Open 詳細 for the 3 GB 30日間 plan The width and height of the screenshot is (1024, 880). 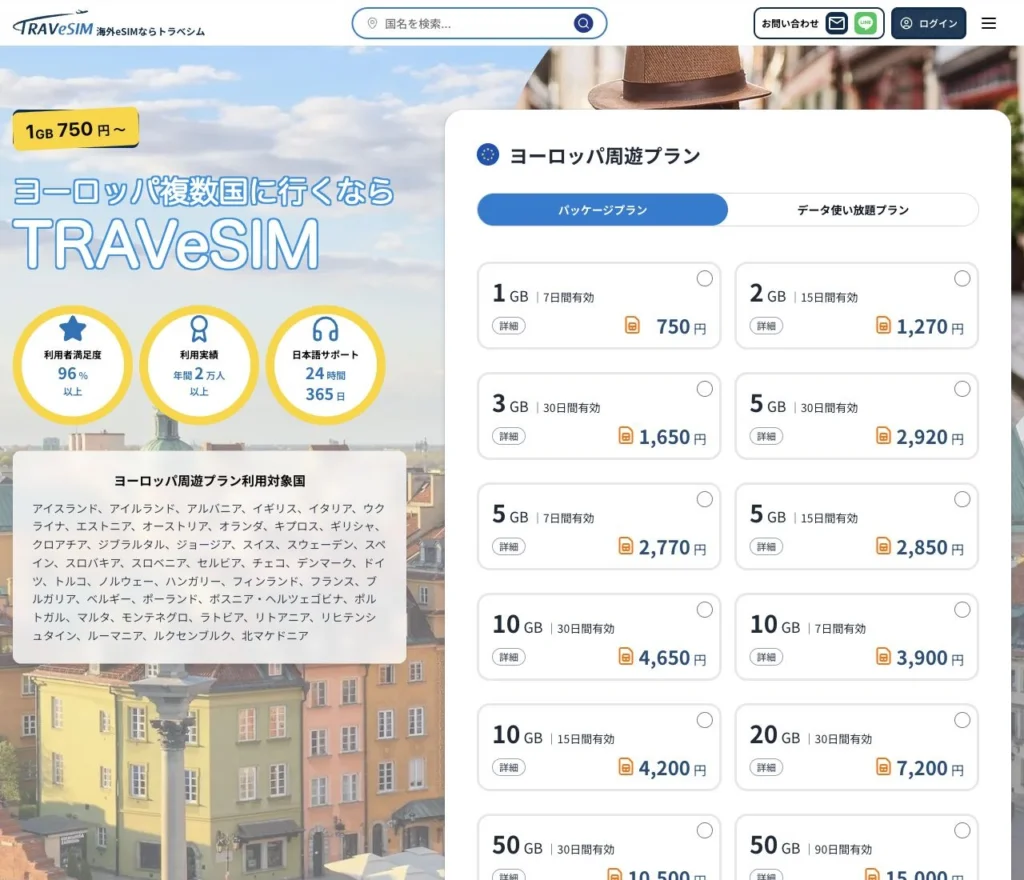pyautogui.click(x=509, y=436)
